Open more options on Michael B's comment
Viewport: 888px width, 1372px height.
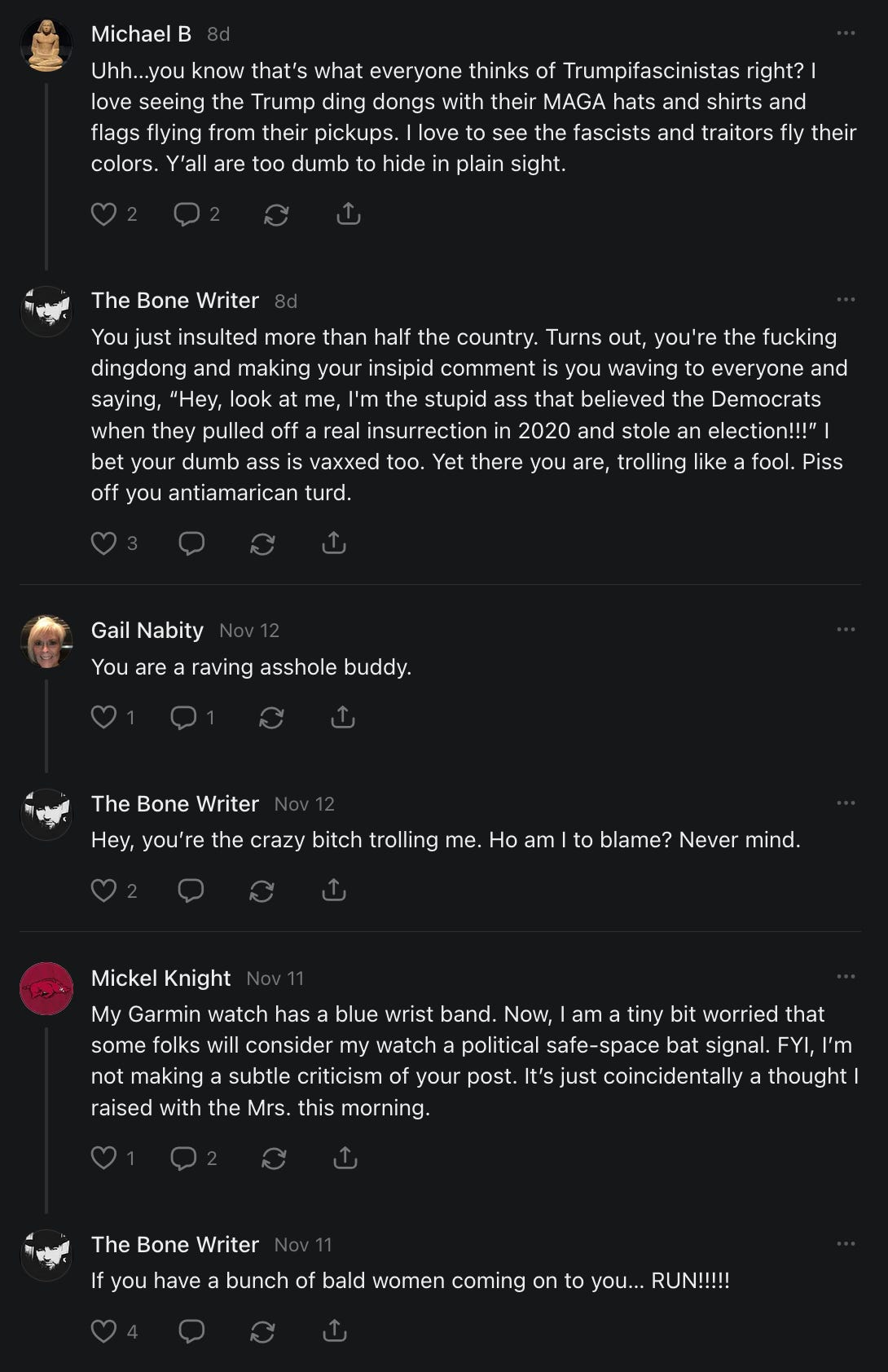pyautogui.click(x=846, y=33)
